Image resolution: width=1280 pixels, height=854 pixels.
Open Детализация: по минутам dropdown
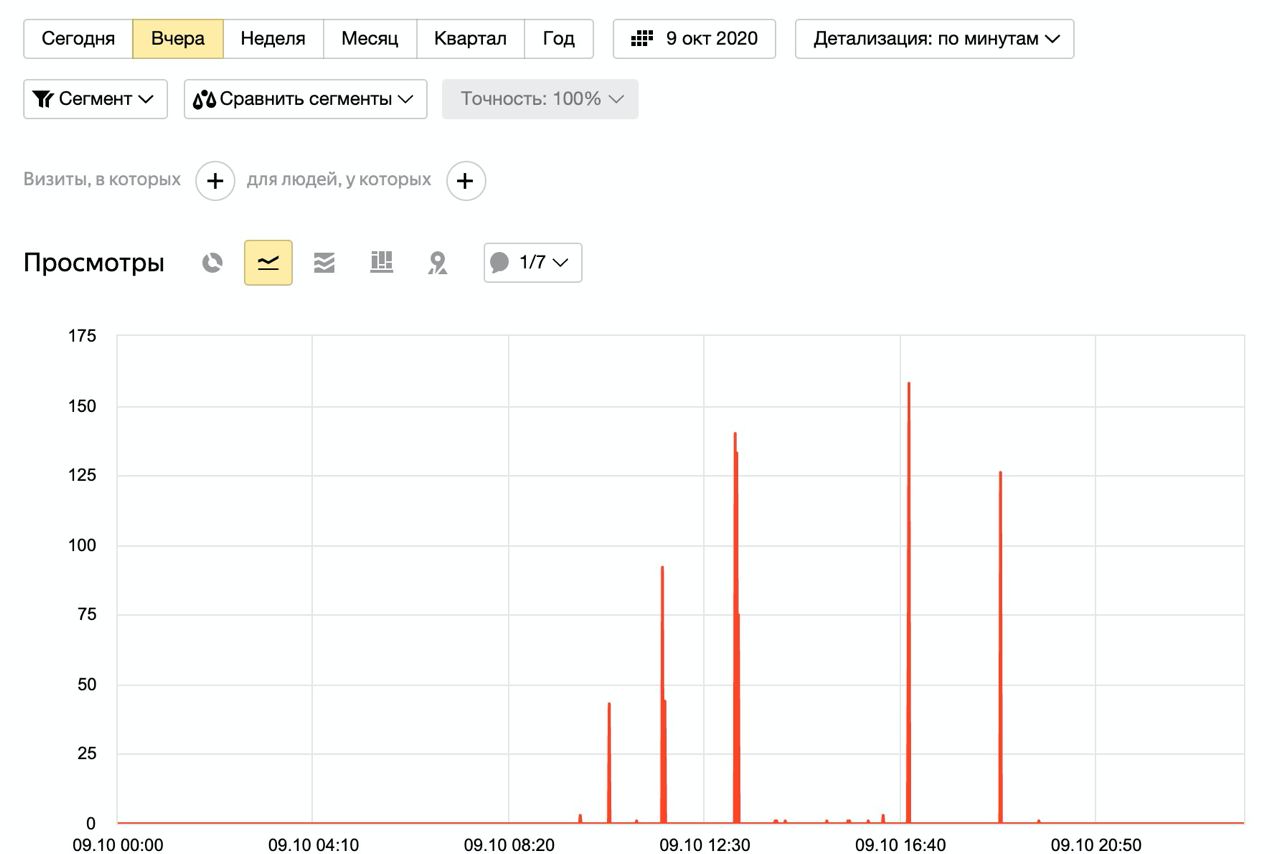(935, 39)
